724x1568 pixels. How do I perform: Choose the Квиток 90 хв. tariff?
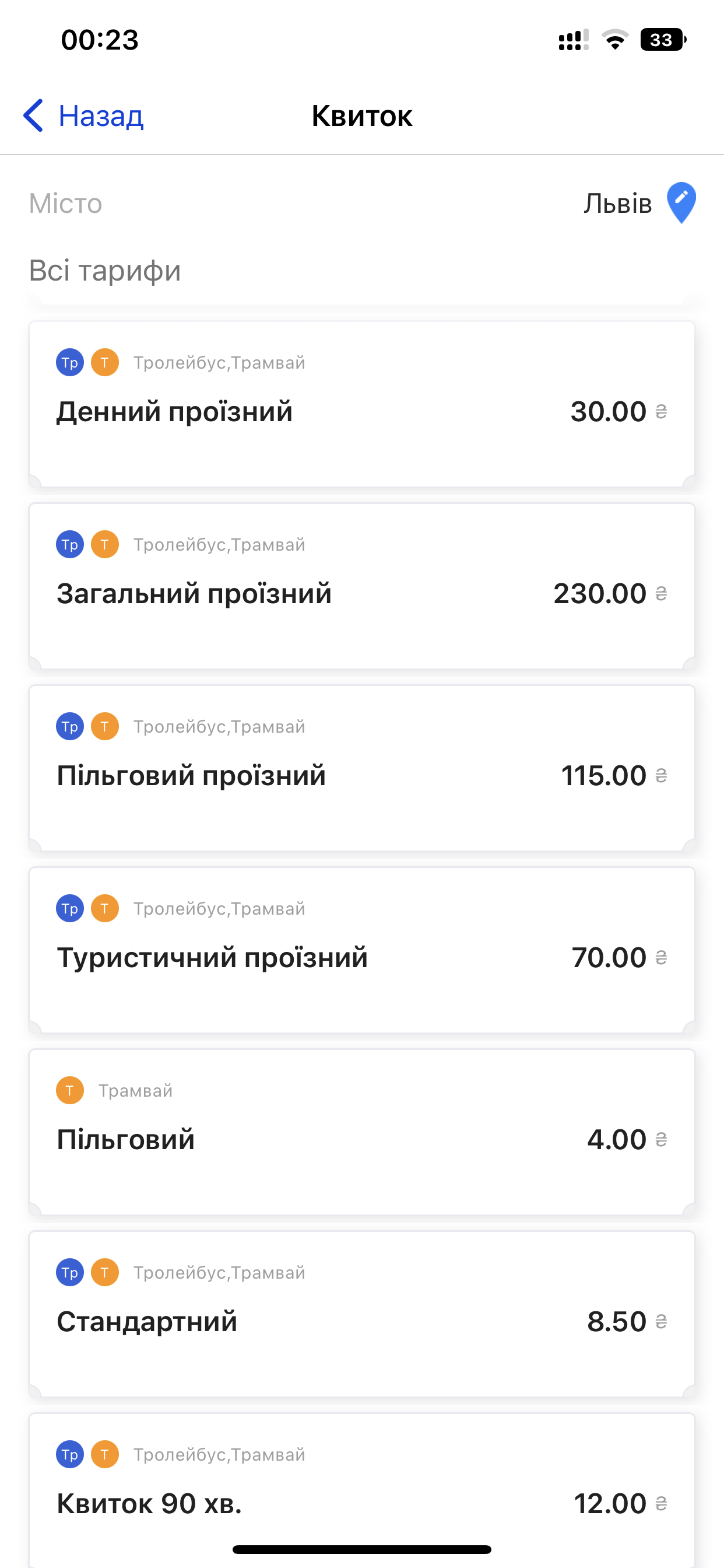click(x=149, y=1503)
